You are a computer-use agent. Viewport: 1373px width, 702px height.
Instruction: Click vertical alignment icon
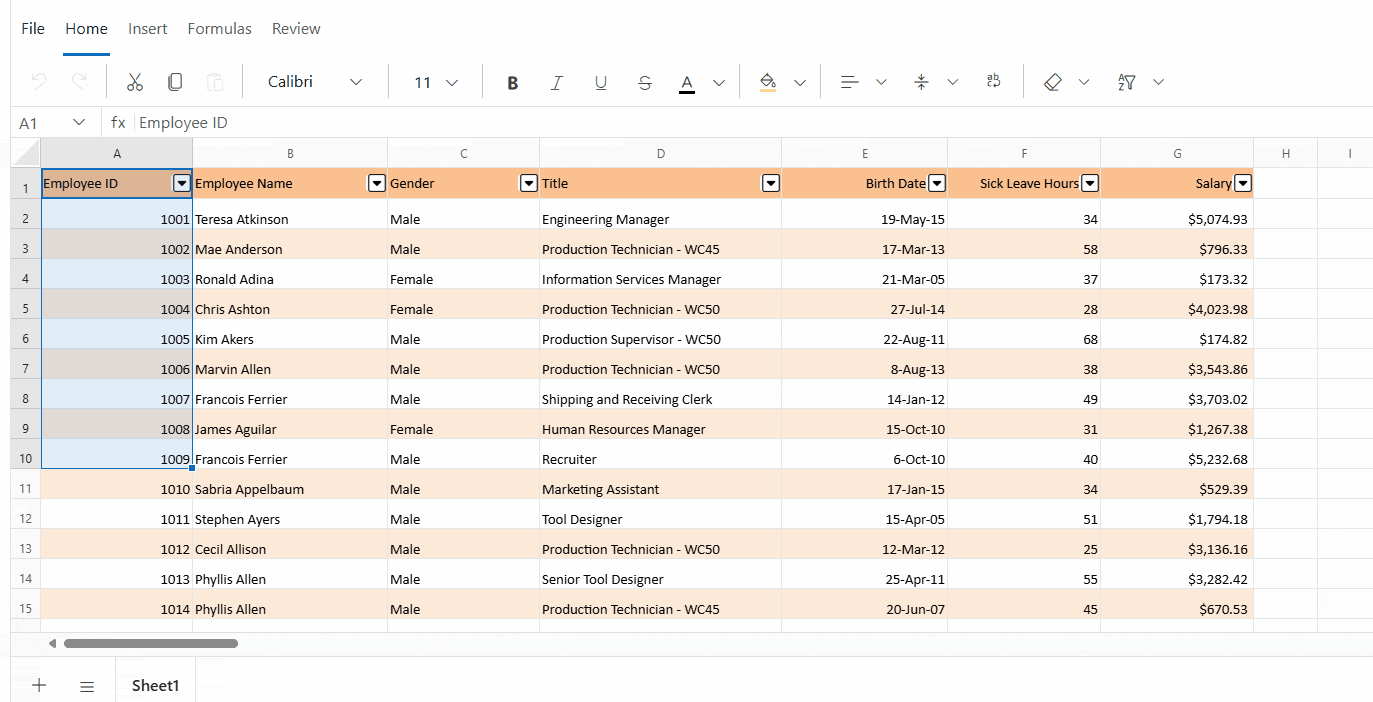(x=921, y=82)
